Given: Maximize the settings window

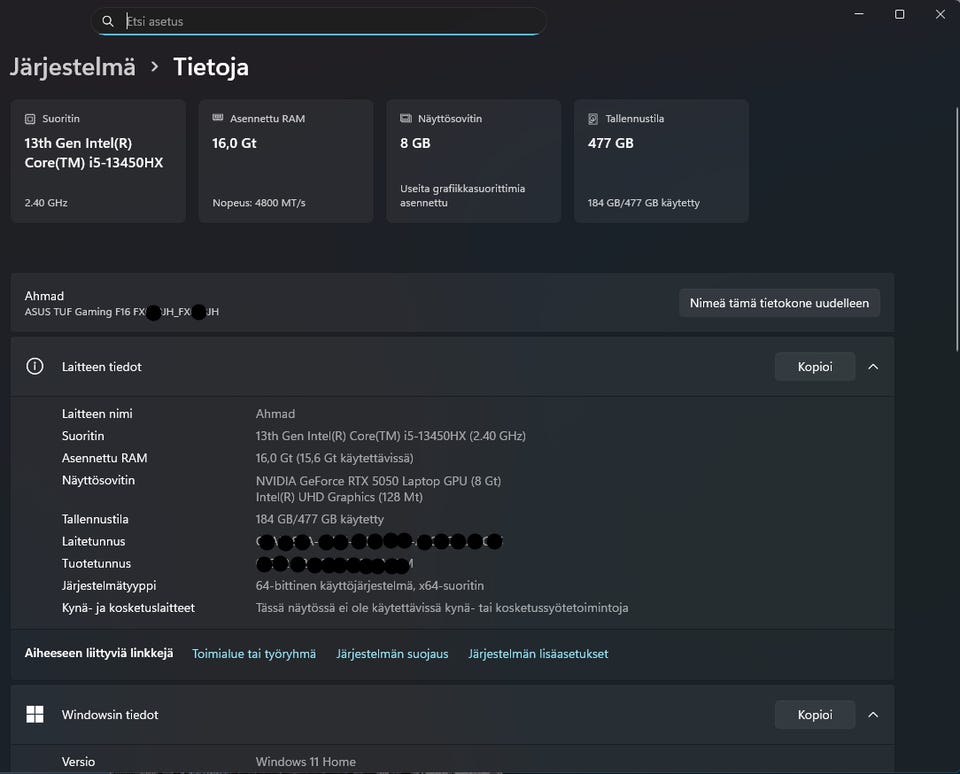Looking at the screenshot, I should tap(899, 14).
